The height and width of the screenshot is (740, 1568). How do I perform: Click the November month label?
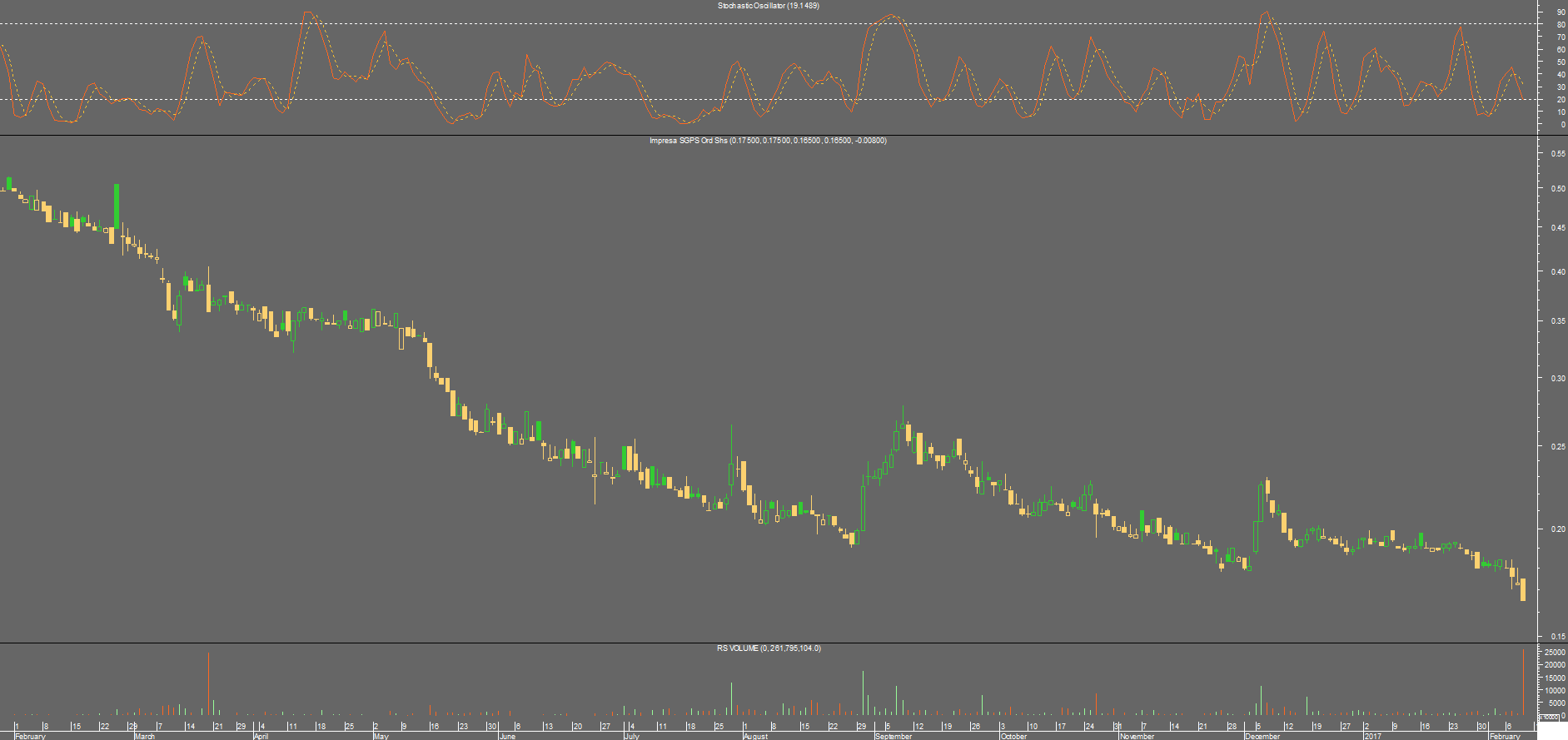pyautogui.click(x=1137, y=736)
